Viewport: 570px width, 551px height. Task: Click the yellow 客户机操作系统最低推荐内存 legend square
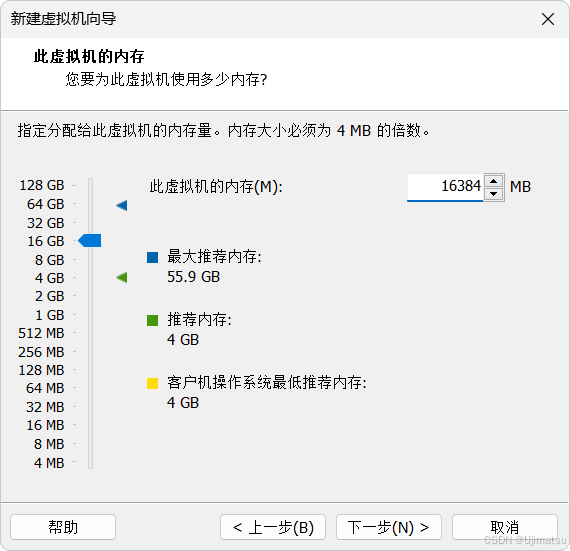tap(152, 383)
